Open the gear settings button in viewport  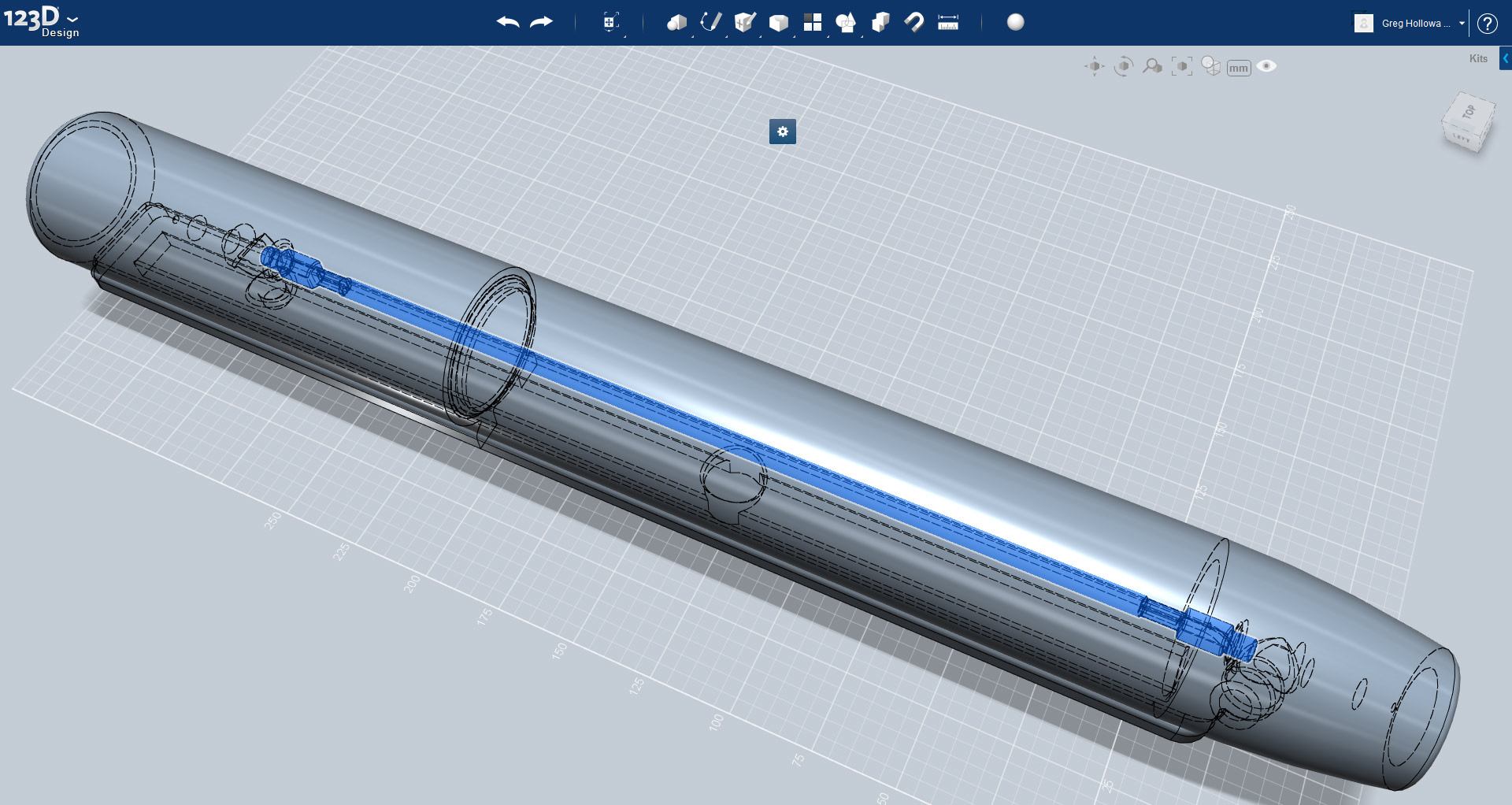tap(783, 132)
